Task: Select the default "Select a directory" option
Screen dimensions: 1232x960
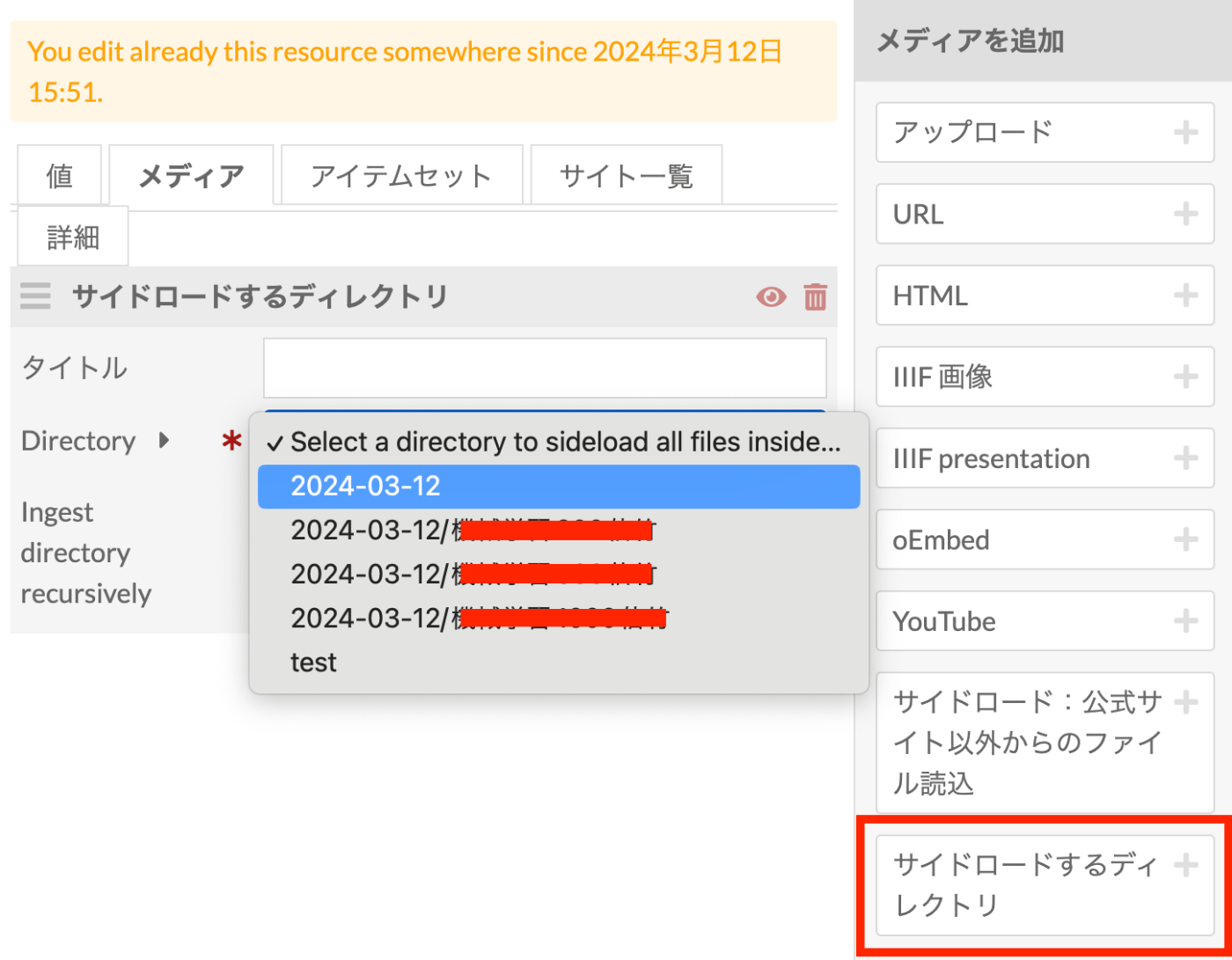Action: [x=563, y=442]
